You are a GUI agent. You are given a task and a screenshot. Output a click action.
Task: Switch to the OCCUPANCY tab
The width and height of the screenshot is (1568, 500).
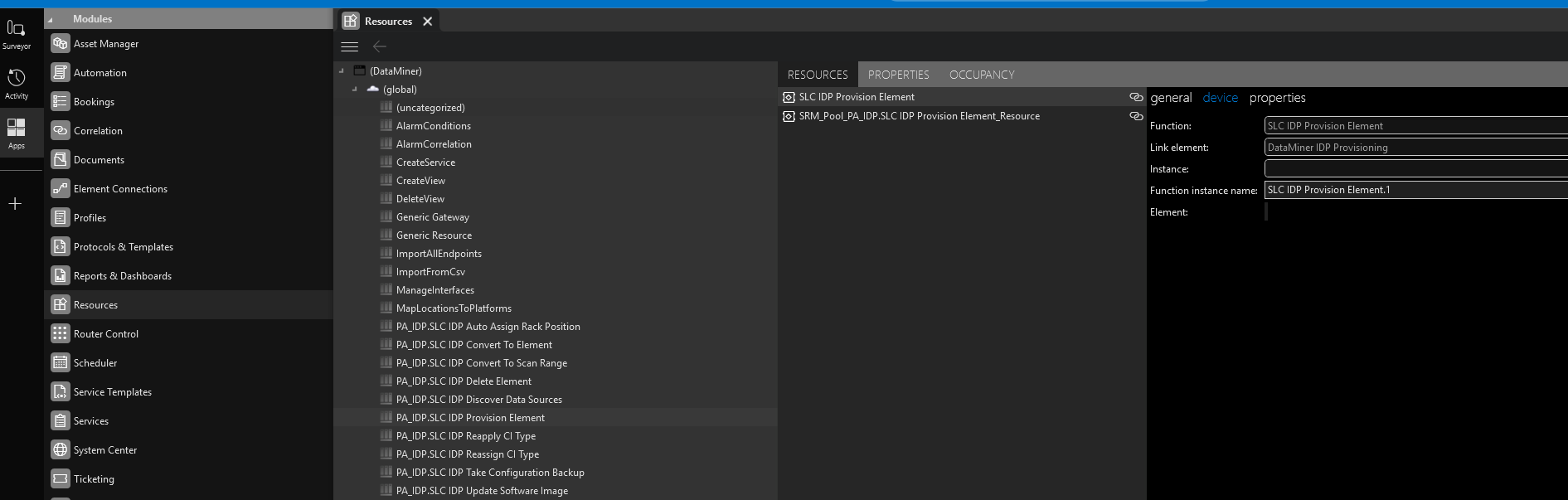(x=982, y=75)
